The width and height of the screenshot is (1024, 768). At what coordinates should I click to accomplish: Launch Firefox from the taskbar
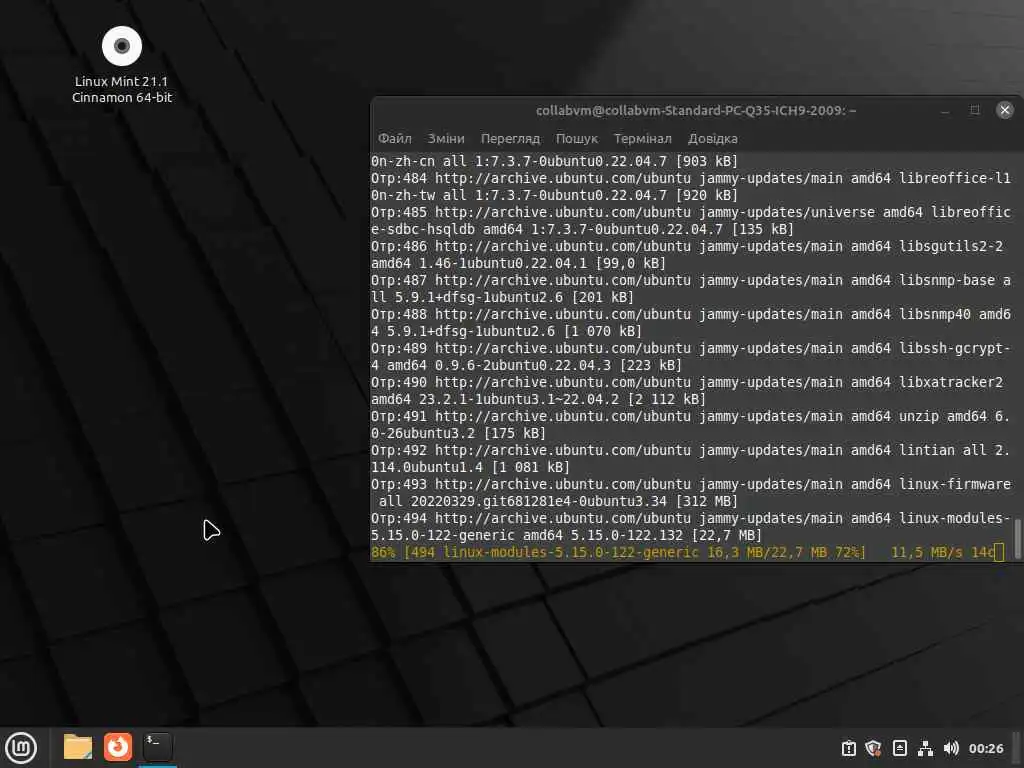coord(118,746)
